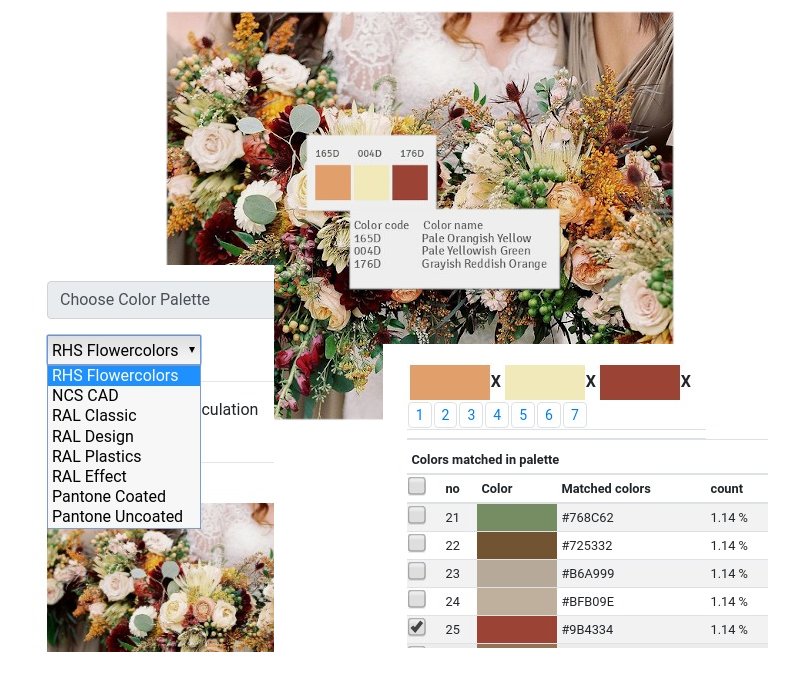
Task: Go to page 3 of results
Action: point(471,415)
